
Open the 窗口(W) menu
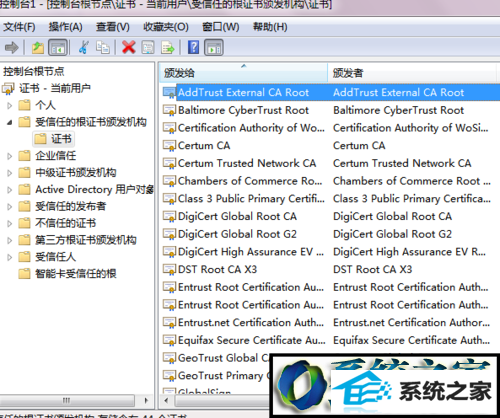click(221, 27)
